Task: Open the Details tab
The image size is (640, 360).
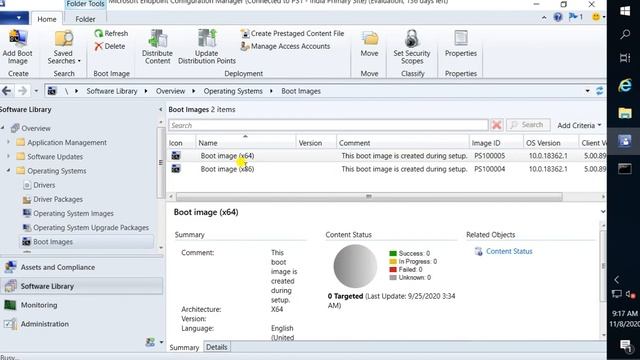Action: pyautogui.click(x=217, y=347)
